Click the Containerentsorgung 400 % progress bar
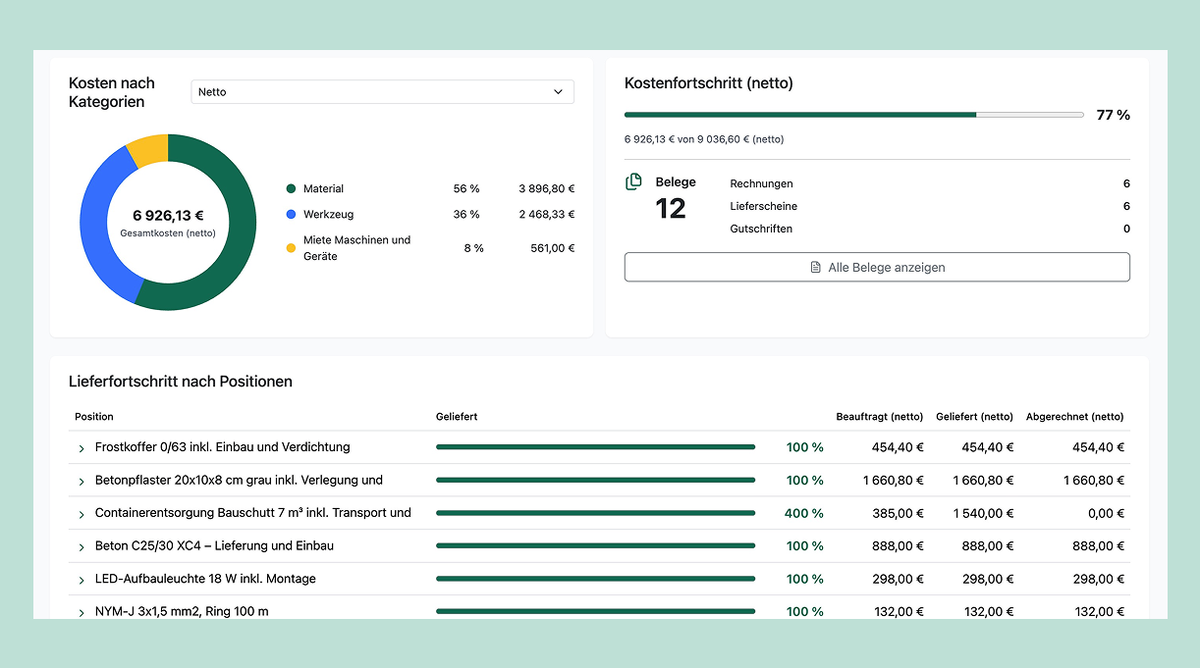This screenshot has width=1200, height=668. (595, 513)
